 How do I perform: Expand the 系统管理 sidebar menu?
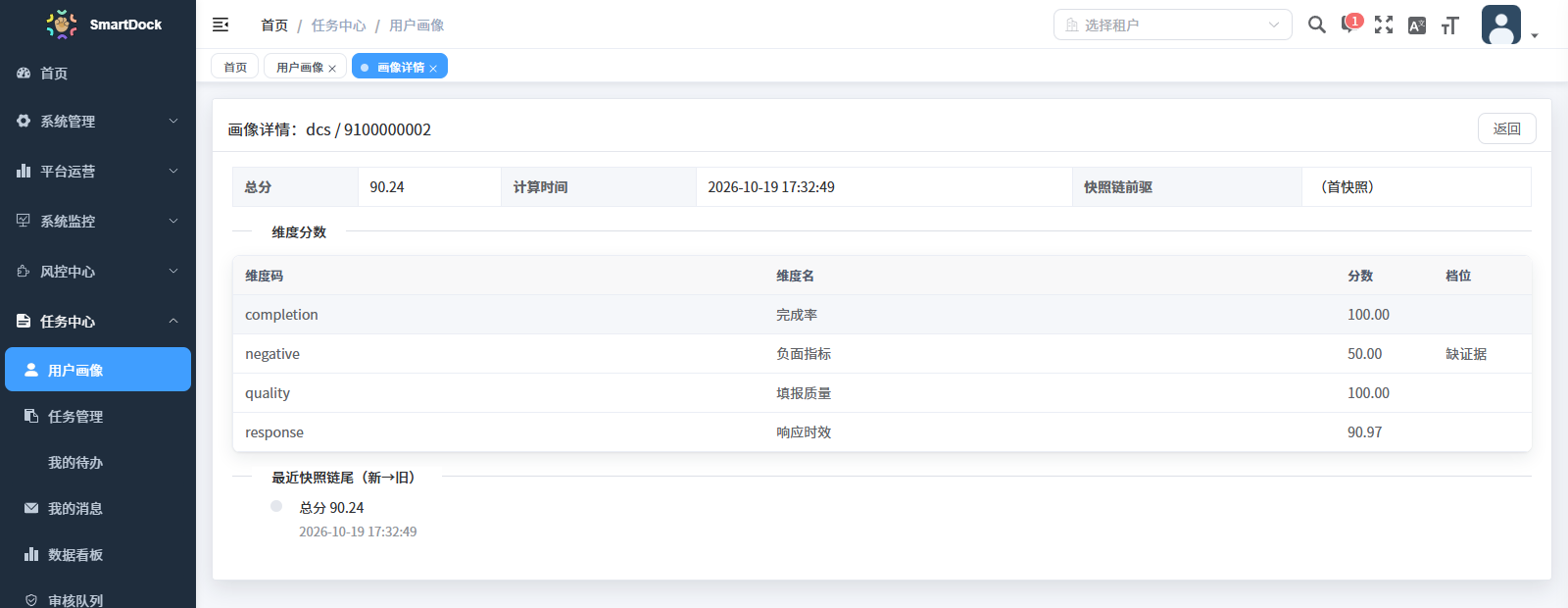pyautogui.click(x=98, y=122)
